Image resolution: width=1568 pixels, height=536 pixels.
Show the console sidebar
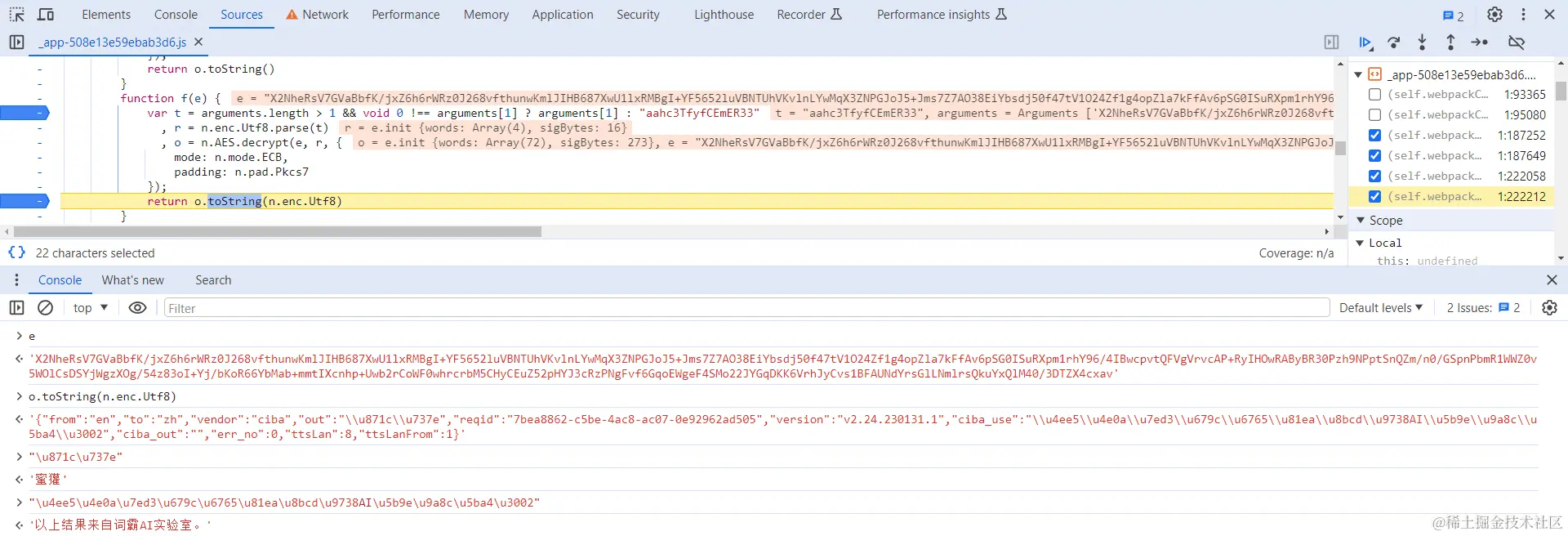tap(16, 308)
